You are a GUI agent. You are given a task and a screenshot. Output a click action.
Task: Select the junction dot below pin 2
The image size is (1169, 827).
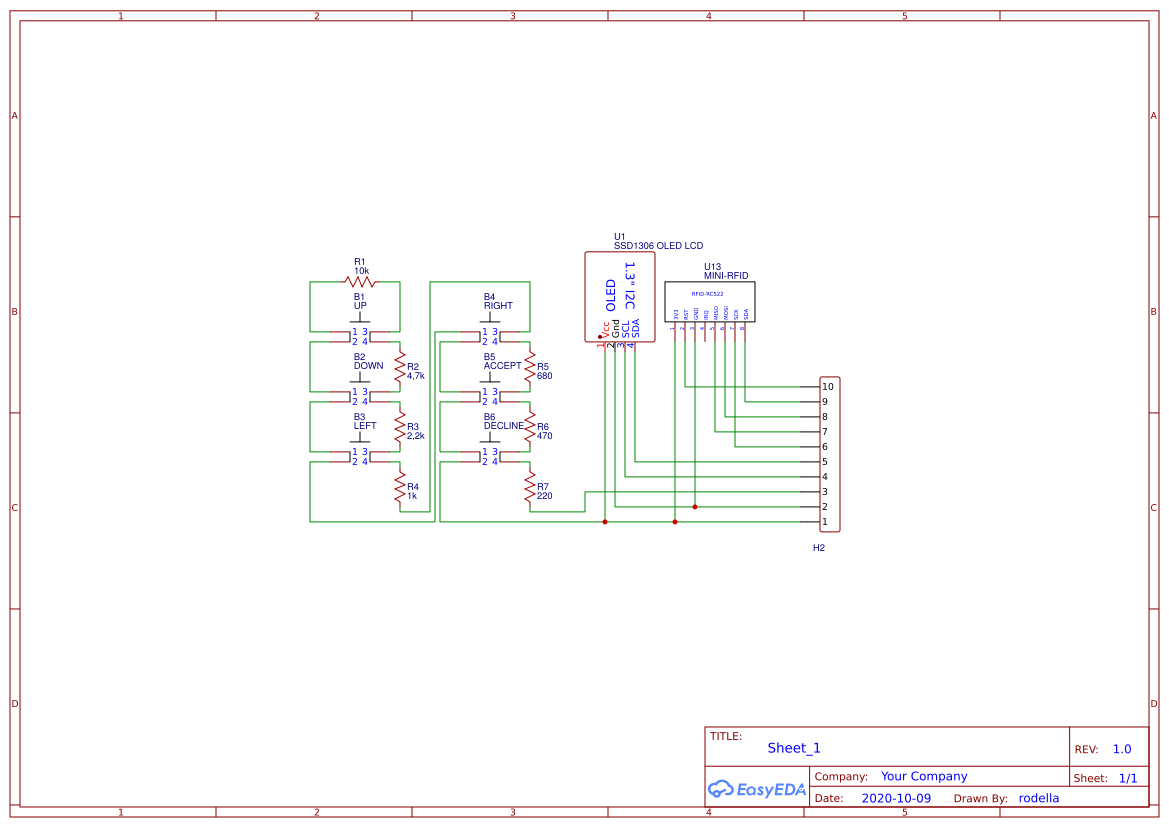tap(694, 507)
